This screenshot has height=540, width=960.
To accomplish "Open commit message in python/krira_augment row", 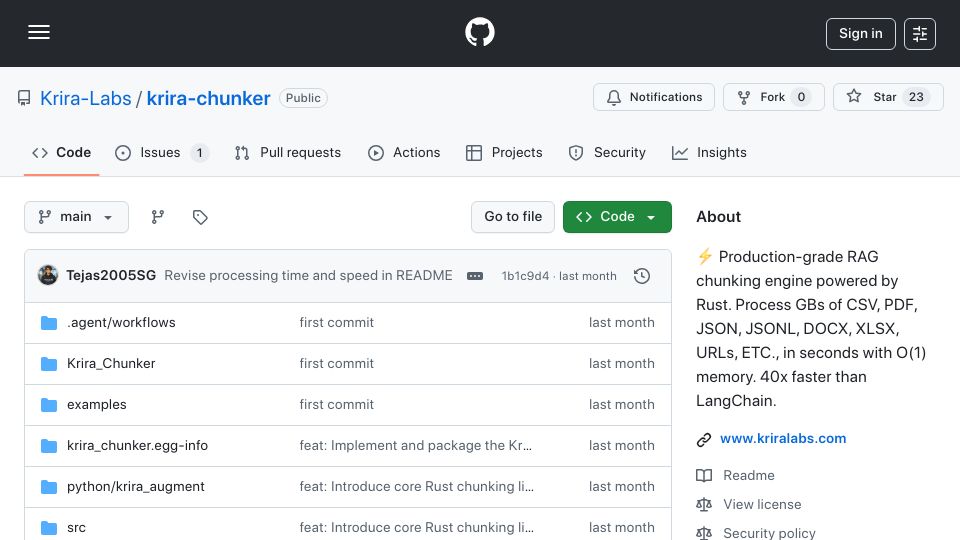I will (416, 487).
